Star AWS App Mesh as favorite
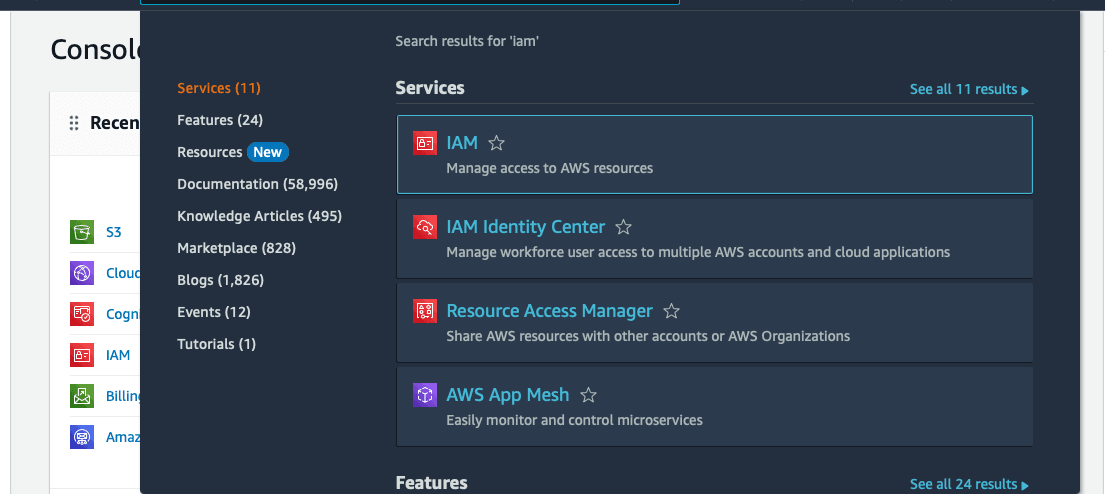The width and height of the screenshot is (1105, 494). tap(588, 395)
